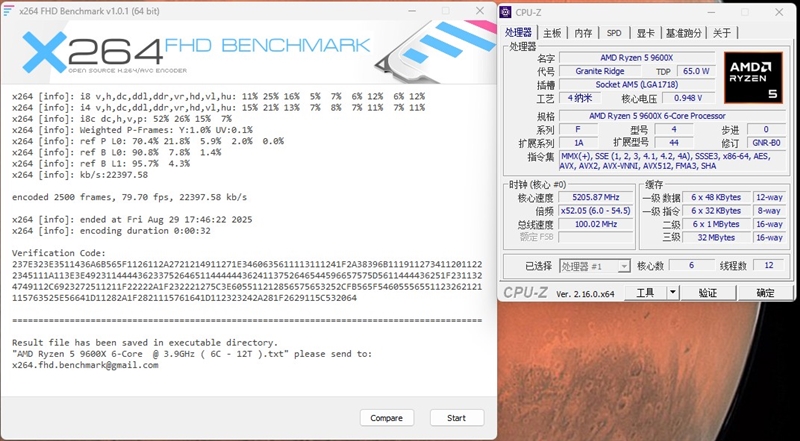
Task: Open the 基准跑分 benchmark tab
Action: 684,33
